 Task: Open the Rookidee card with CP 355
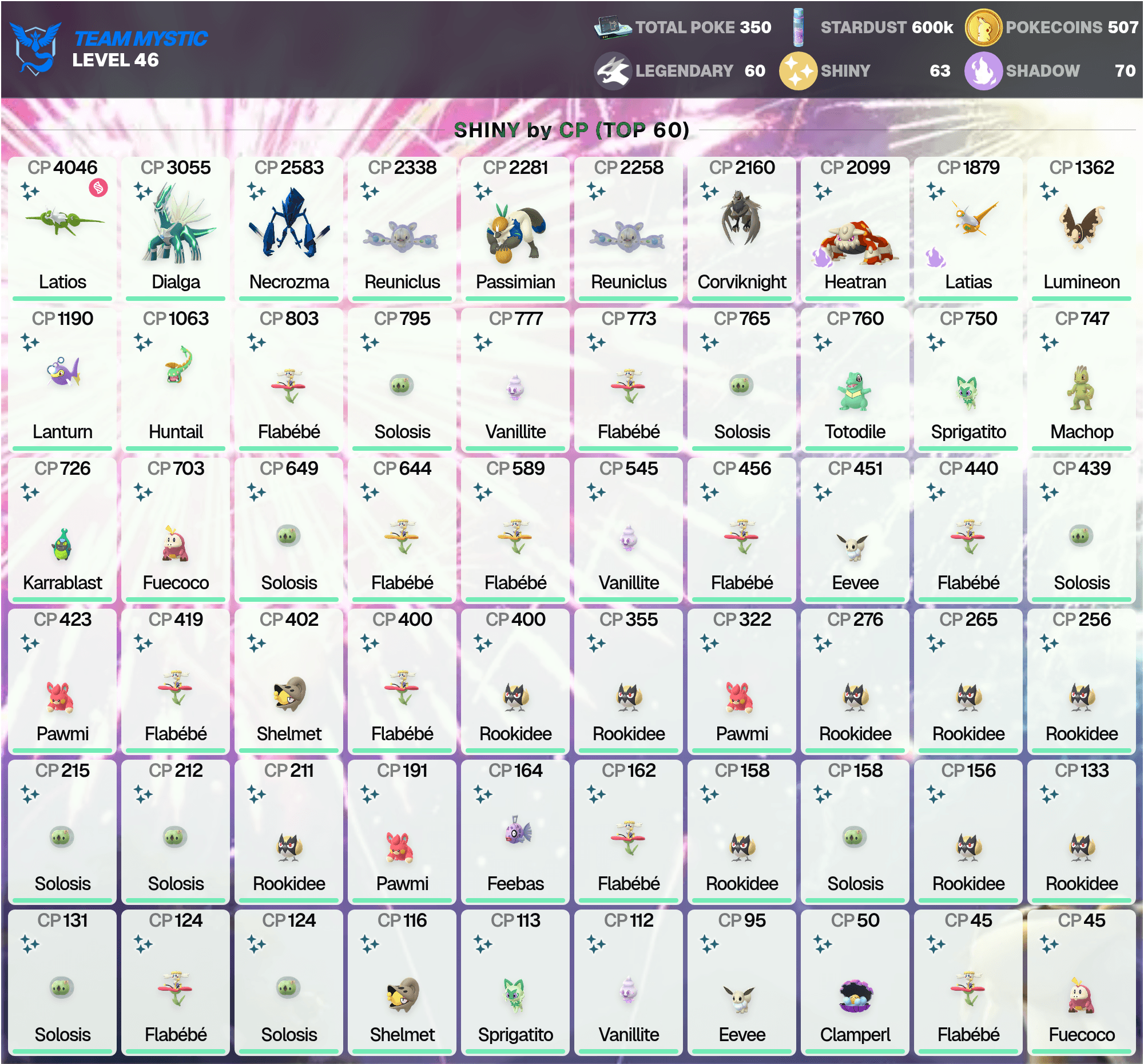(x=629, y=681)
